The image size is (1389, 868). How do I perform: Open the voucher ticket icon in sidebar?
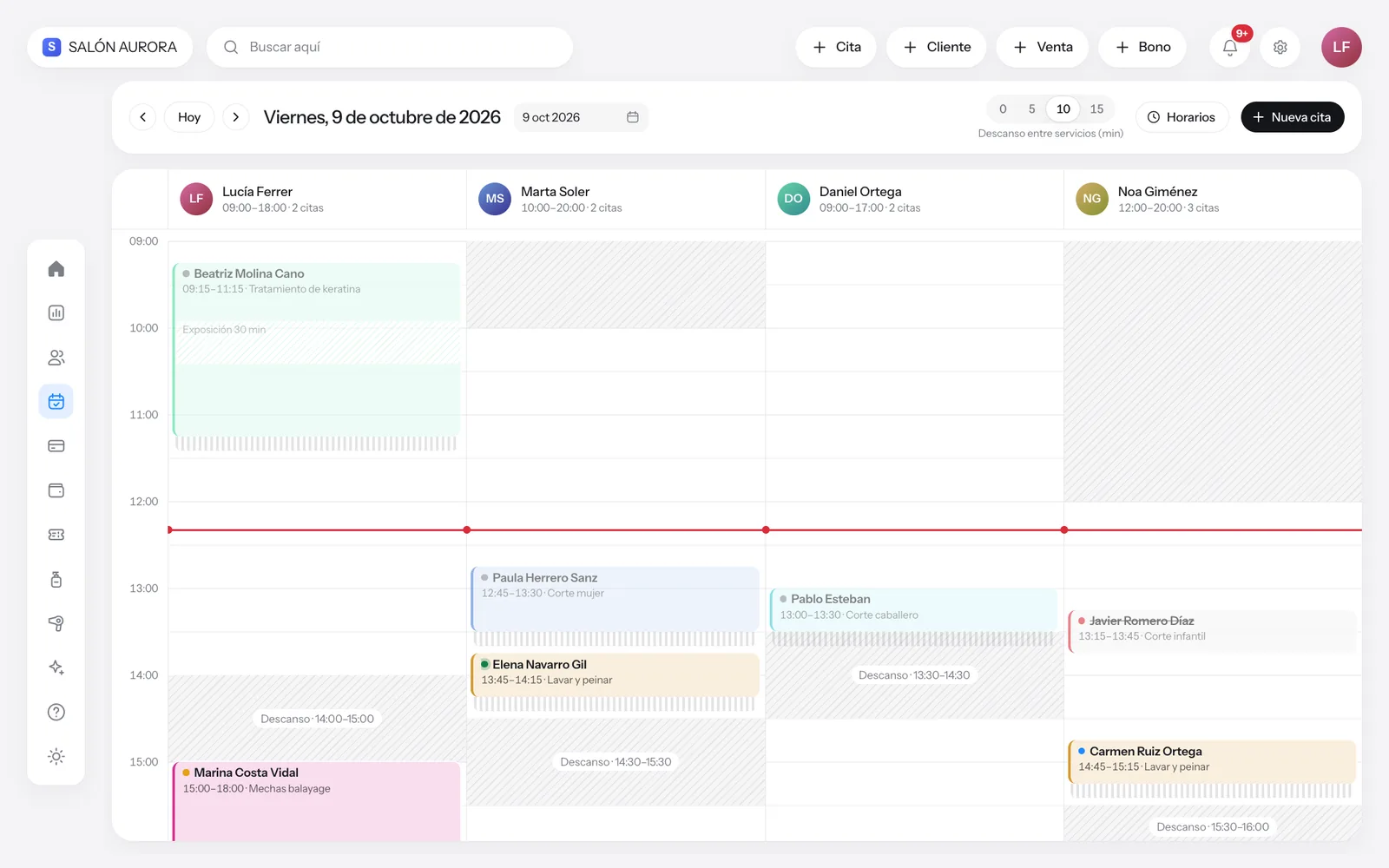pyautogui.click(x=56, y=535)
